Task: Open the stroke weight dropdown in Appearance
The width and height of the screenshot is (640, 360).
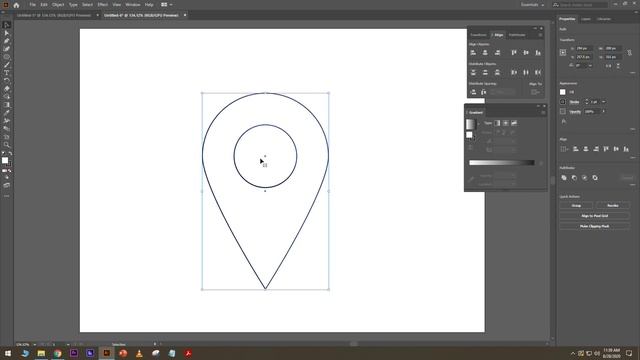Action: (x=604, y=102)
